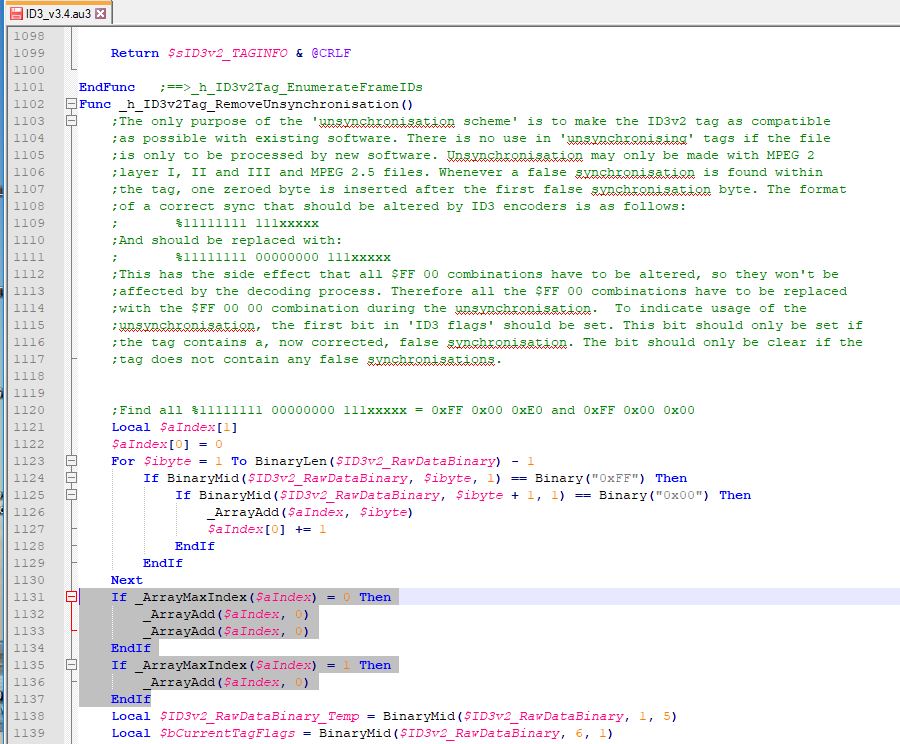
Task: Click the EndIf keyword on line 1134
Action: pyautogui.click(x=131, y=648)
